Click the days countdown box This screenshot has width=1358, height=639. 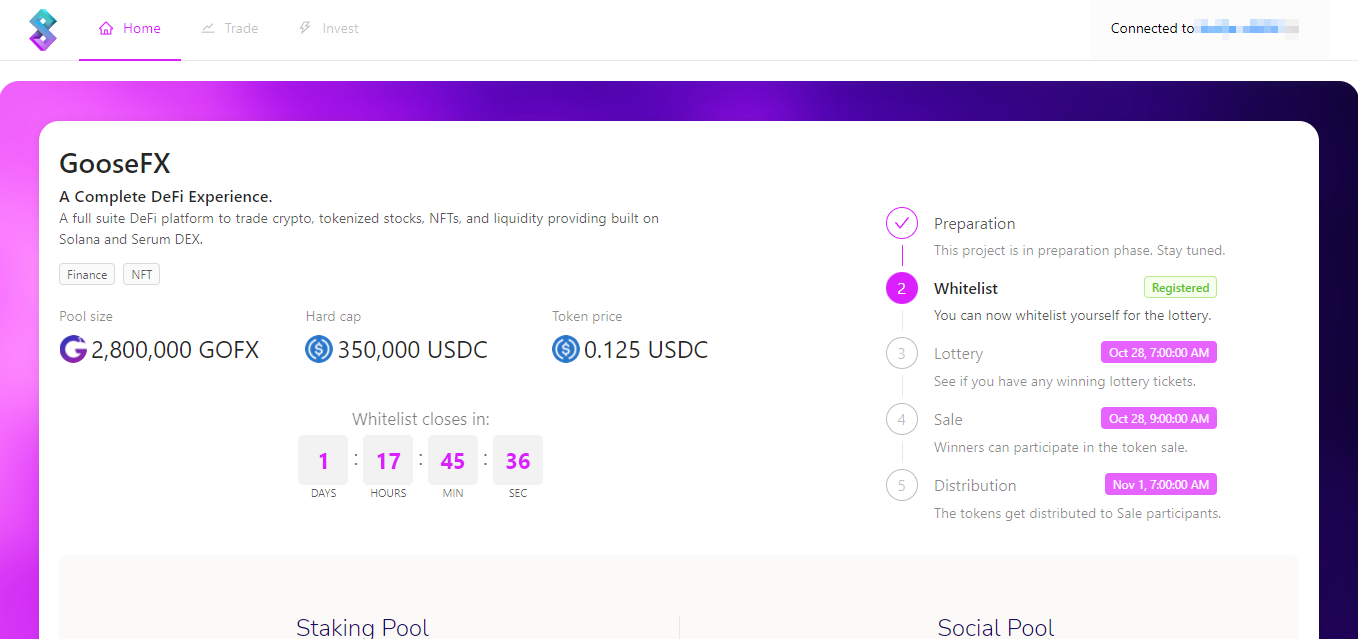tap(323, 460)
